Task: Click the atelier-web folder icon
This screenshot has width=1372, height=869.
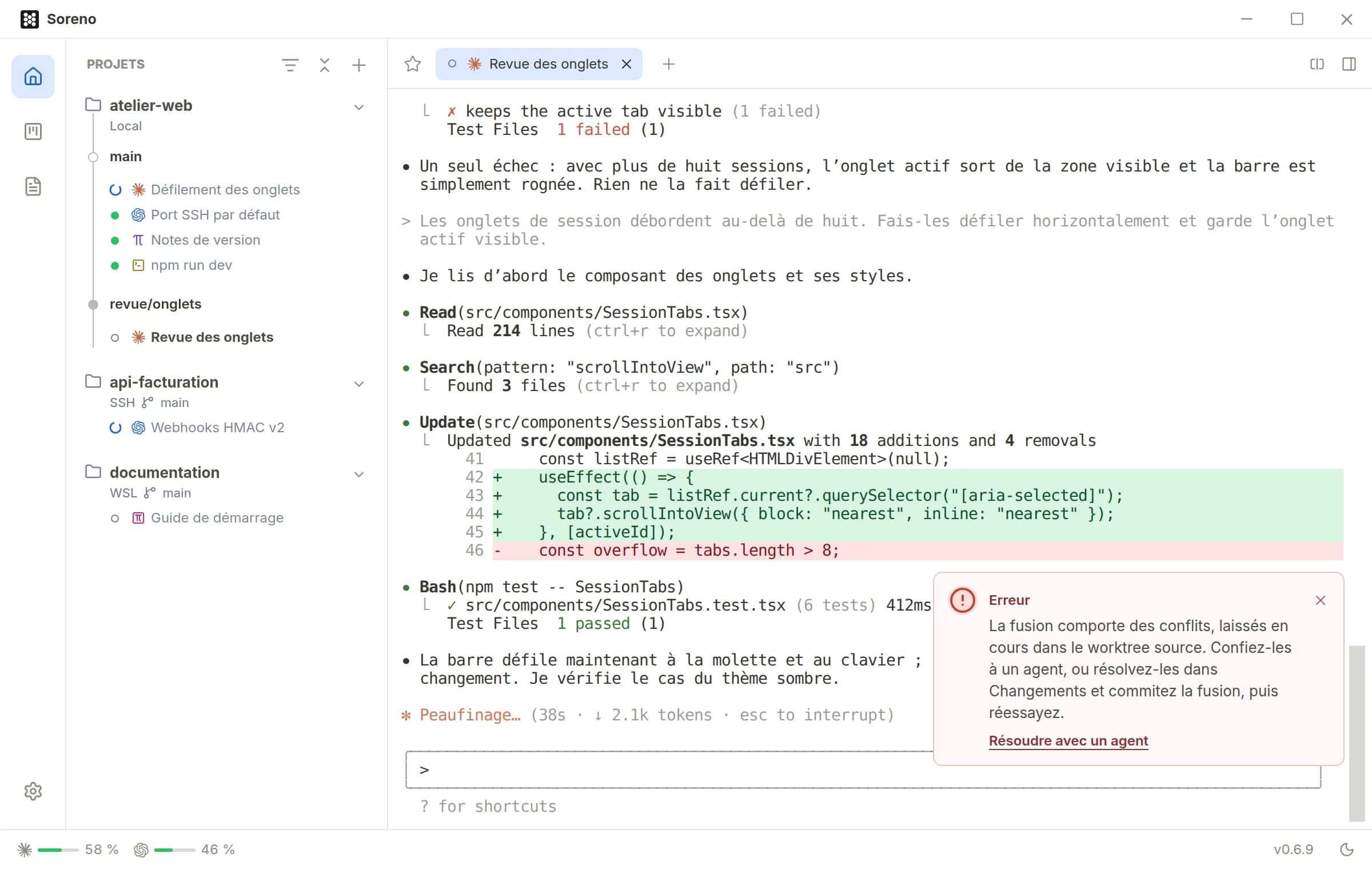Action: 93,105
